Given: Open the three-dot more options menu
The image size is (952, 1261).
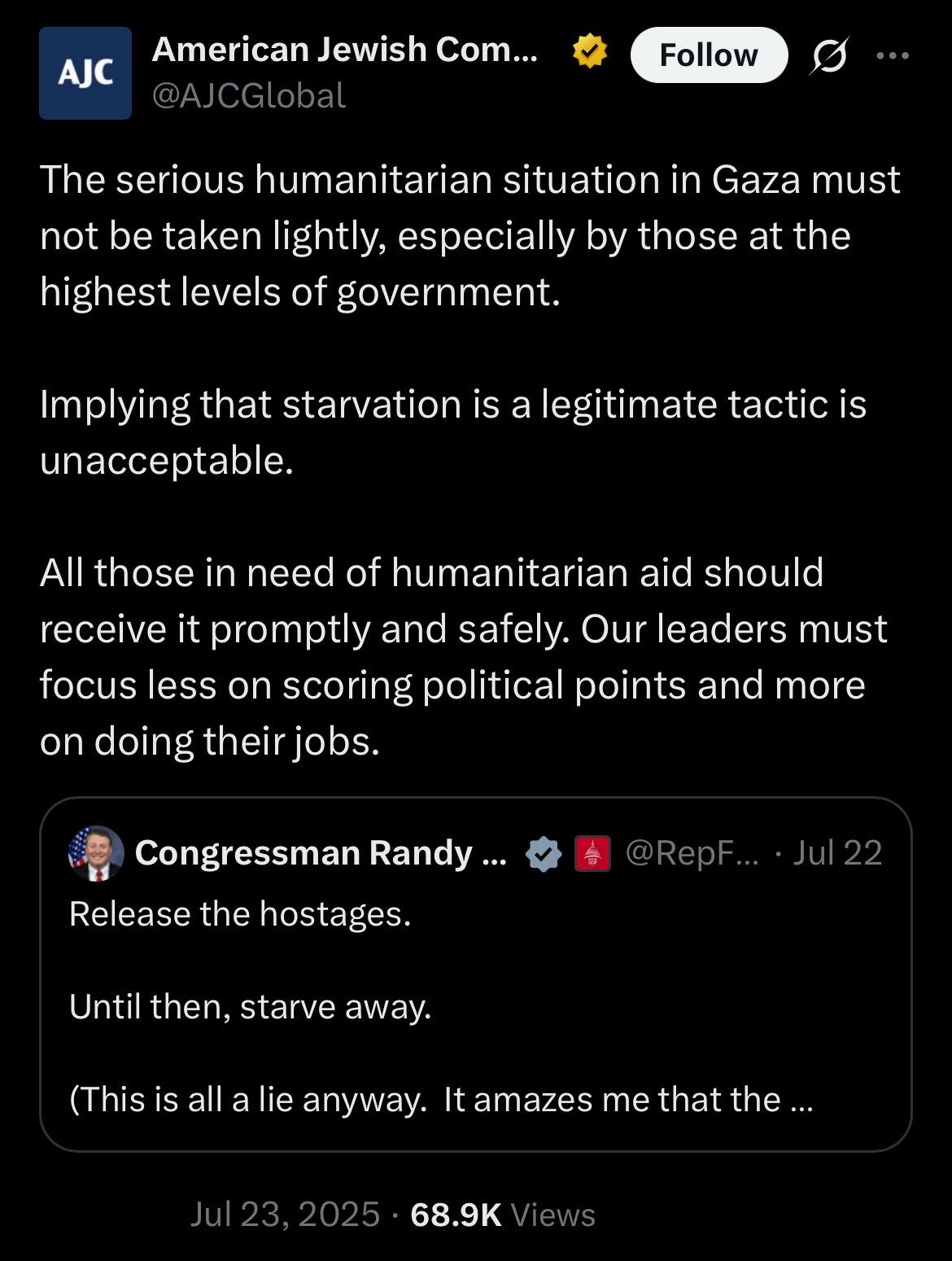Looking at the screenshot, I should 893,55.
